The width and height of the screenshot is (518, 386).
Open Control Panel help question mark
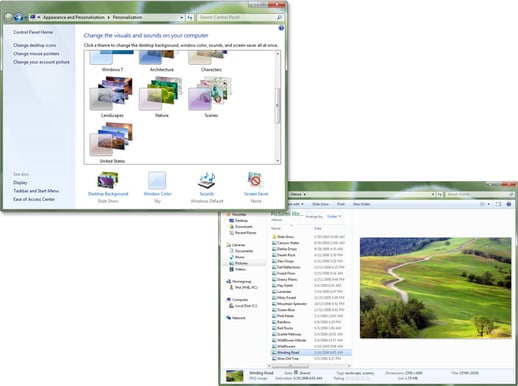point(281,28)
